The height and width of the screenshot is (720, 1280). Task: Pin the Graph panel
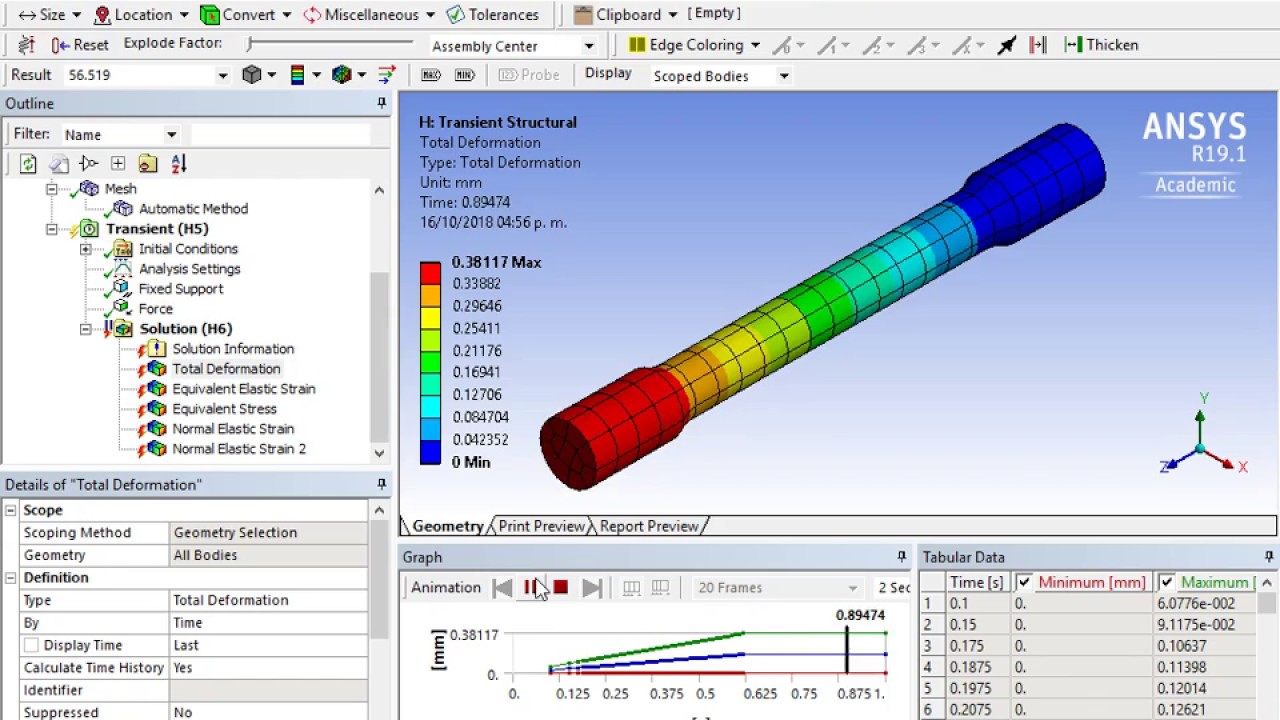click(901, 557)
